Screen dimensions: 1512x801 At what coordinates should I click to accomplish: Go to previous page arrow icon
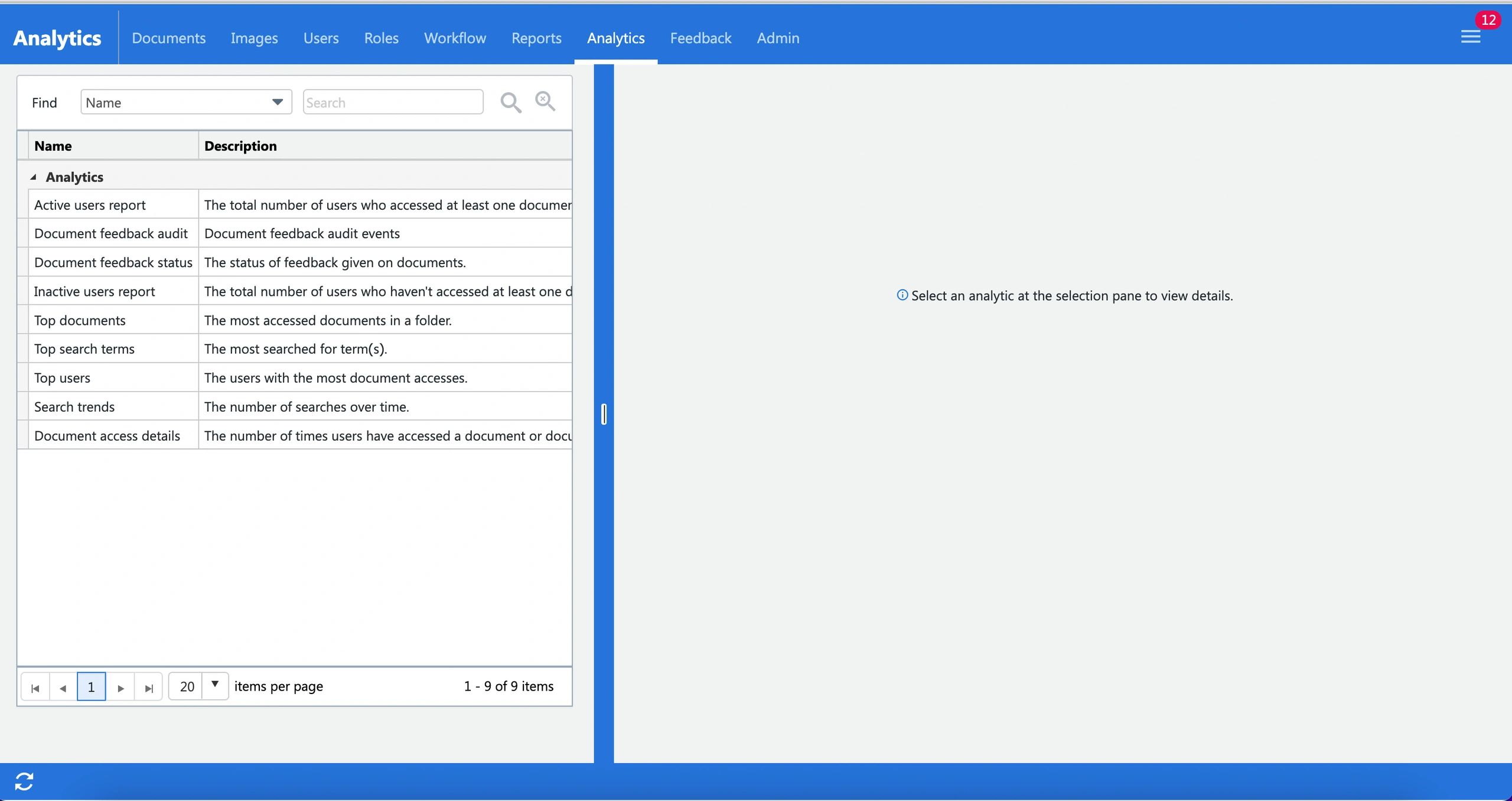click(63, 688)
